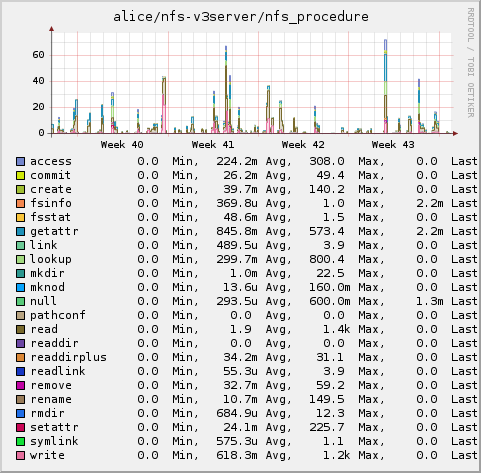Click write max value 1.2k
Viewport: 481px width, 473px height.
337,456
